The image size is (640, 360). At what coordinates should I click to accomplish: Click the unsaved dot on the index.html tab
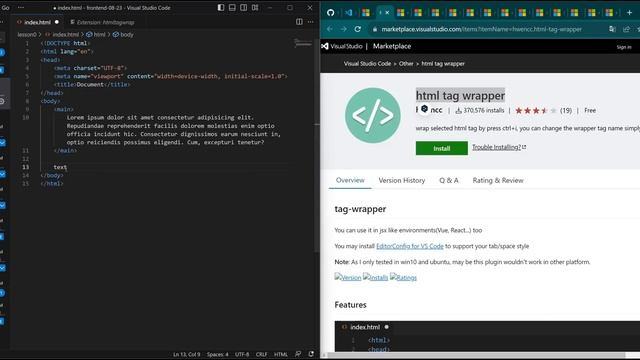tap(57, 22)
